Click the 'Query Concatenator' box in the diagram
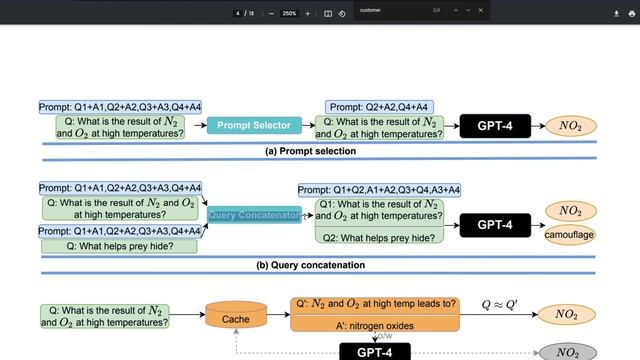 point(254,215)
